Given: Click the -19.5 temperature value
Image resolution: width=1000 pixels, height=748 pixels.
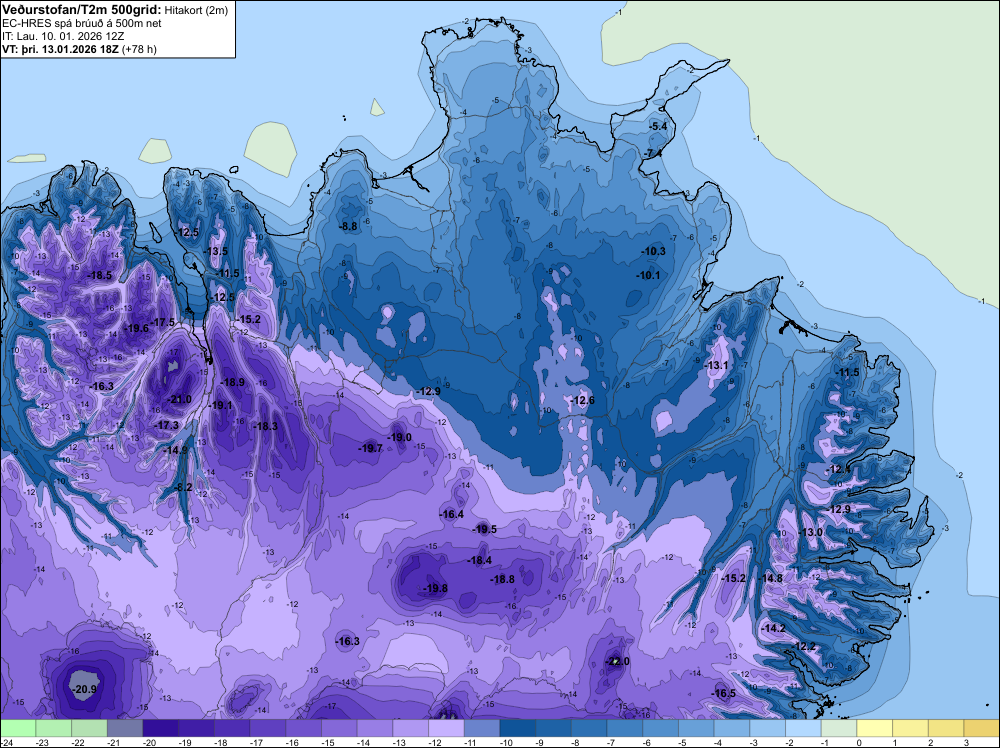Looking at the screenshot, I should click(x=485, y=529).
